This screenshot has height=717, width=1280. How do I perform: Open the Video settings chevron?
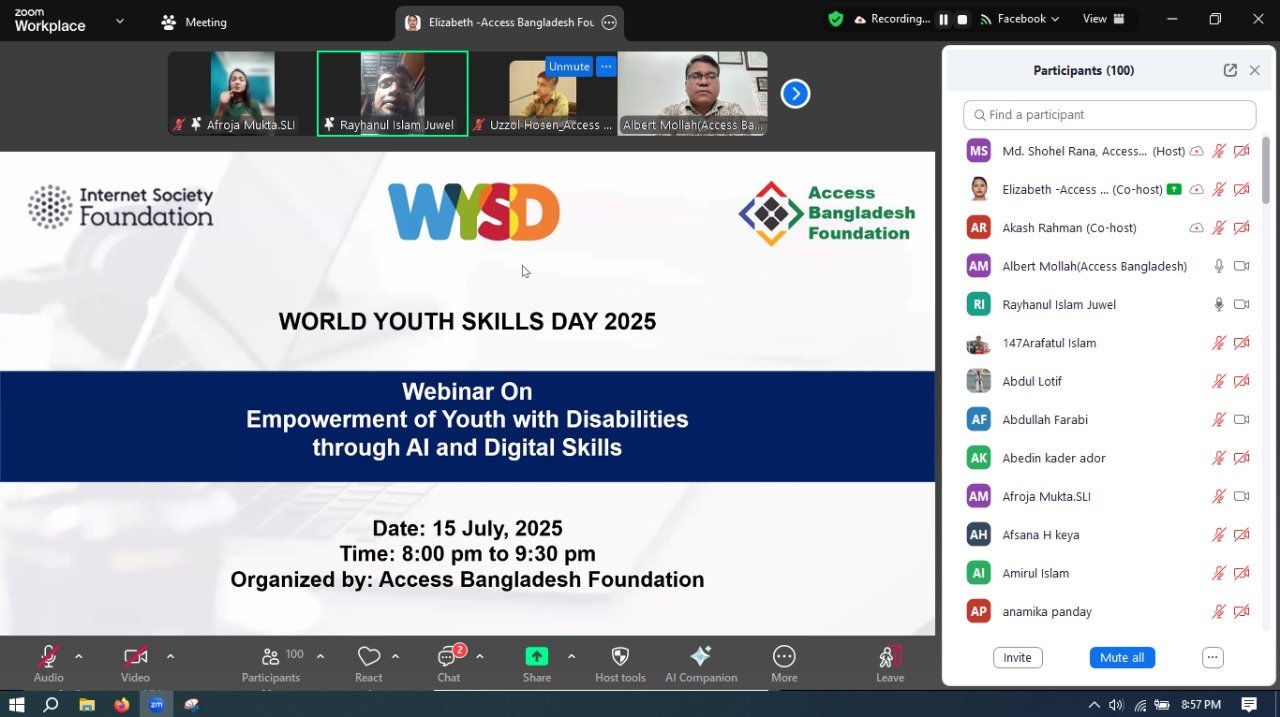[x=170, y=656]
